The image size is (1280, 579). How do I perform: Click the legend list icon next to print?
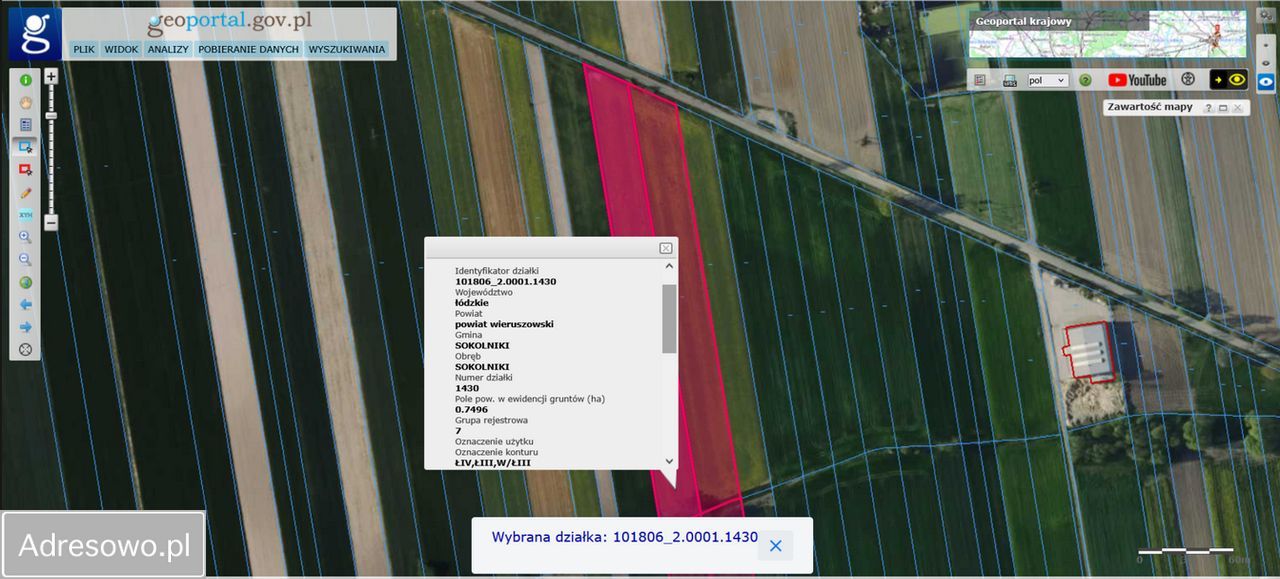(x=980, y=80)
